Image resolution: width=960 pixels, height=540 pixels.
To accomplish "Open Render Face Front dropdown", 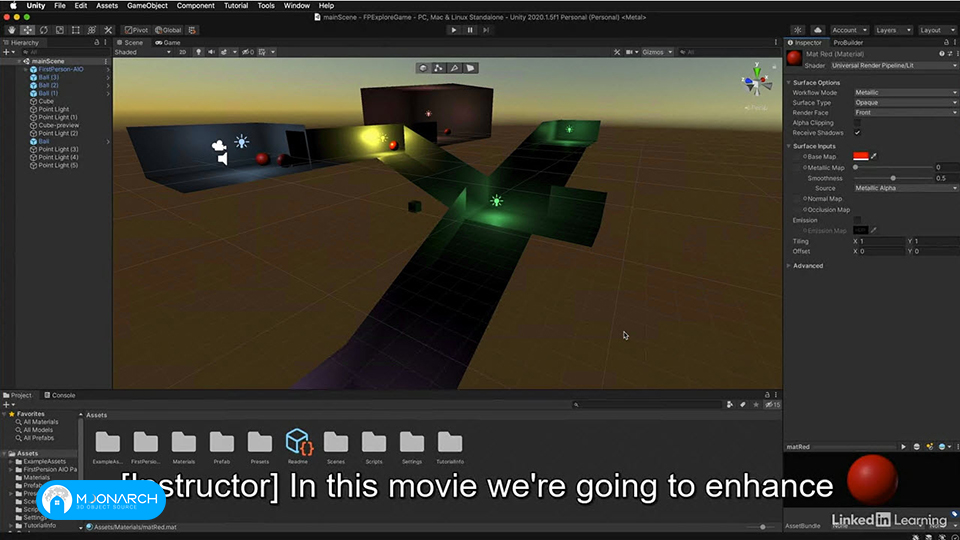I will click(x=906, y=113).
